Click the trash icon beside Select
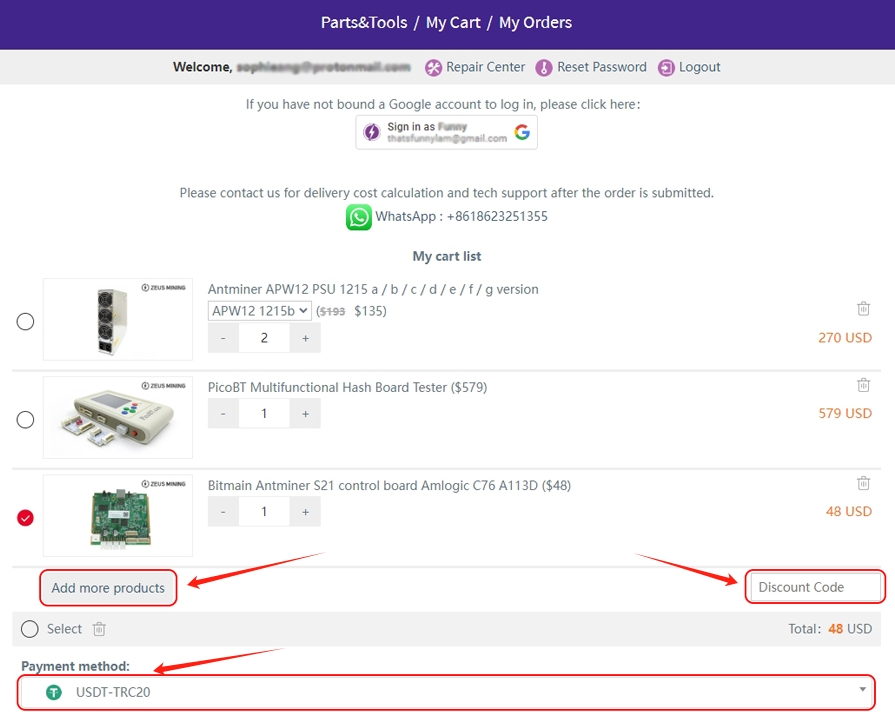 99,629
